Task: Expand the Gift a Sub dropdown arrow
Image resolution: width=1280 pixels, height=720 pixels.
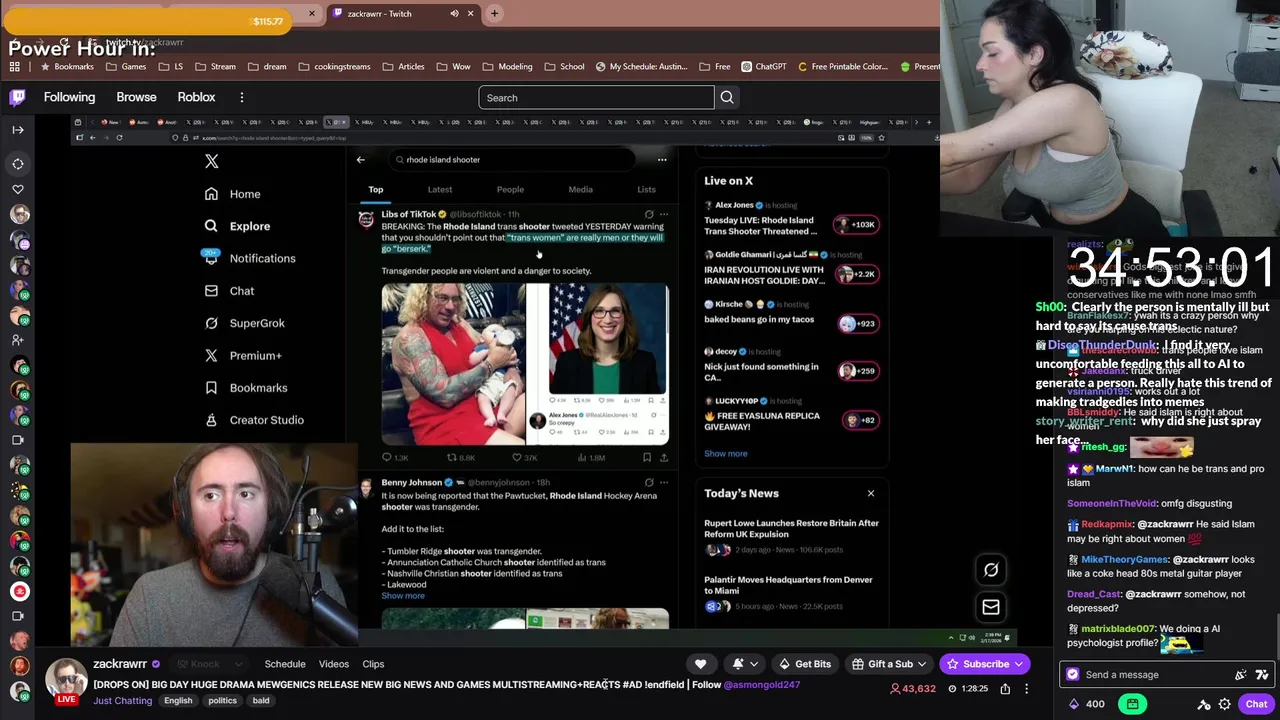Action: coord(922,664)
